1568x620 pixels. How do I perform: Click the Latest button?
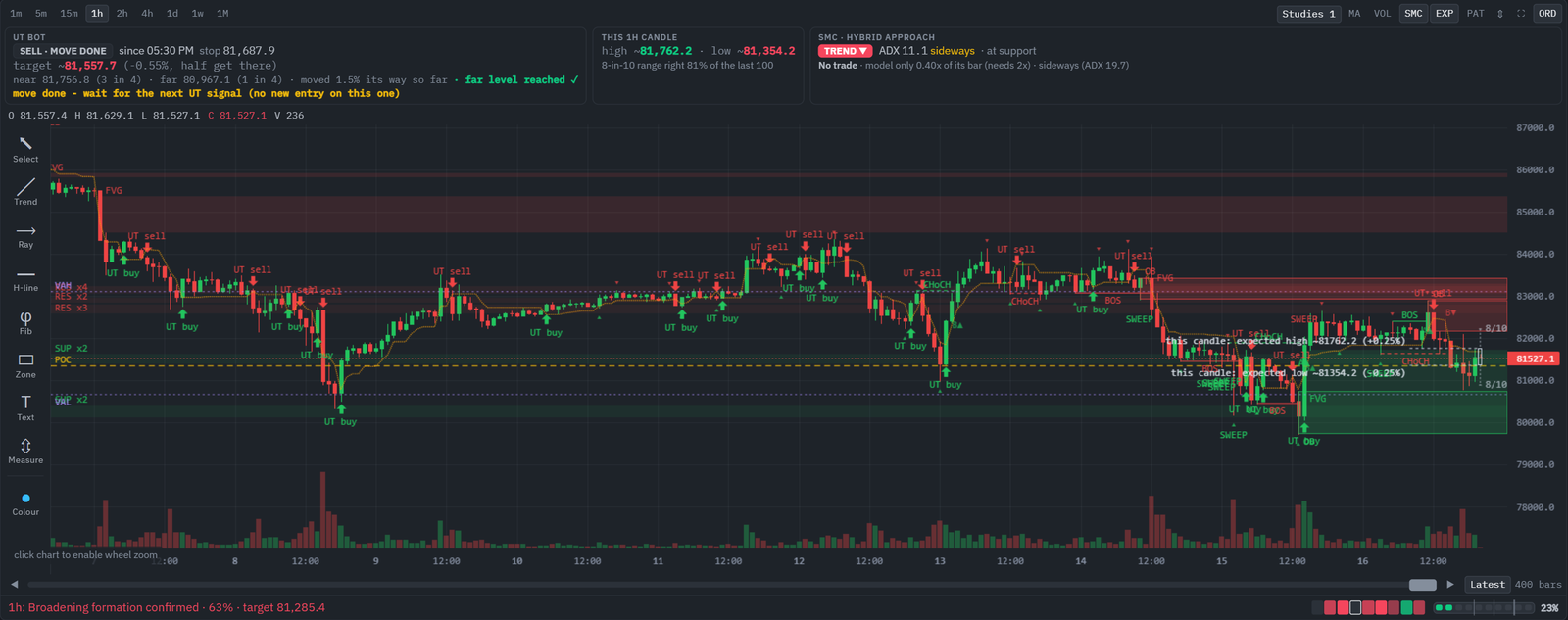(1487, 585)
